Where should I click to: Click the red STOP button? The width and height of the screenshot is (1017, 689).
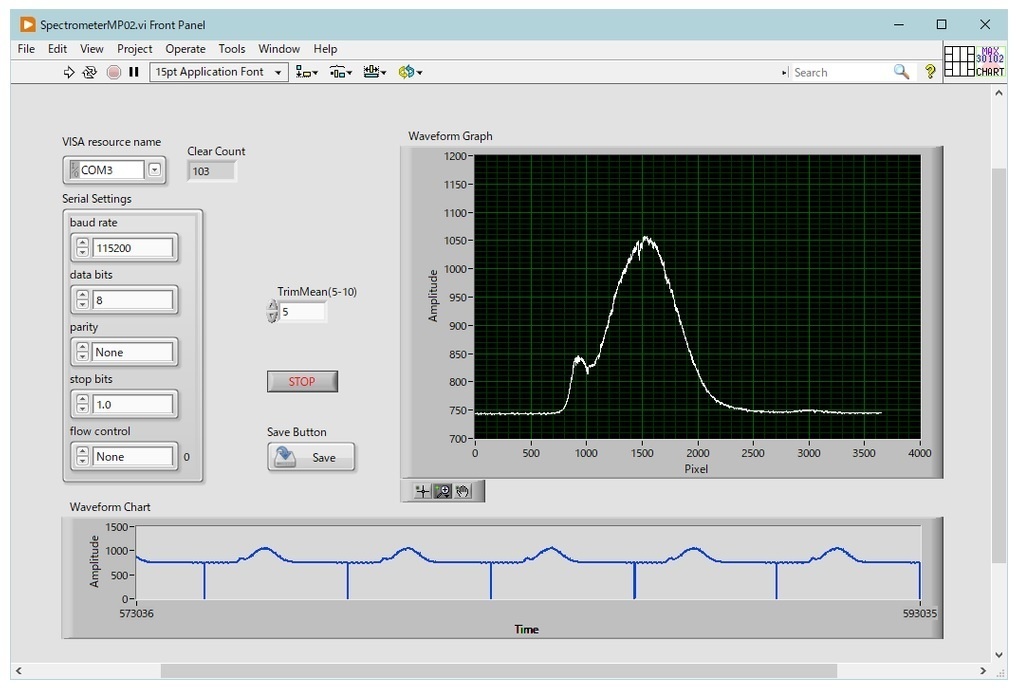click(x=302, y=381)
